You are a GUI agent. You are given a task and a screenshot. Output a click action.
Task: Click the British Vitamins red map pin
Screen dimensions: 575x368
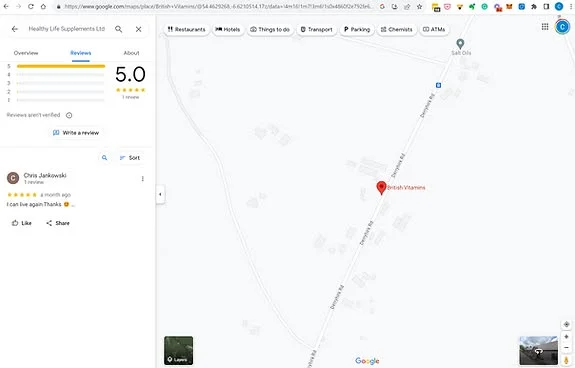point(381,188)
